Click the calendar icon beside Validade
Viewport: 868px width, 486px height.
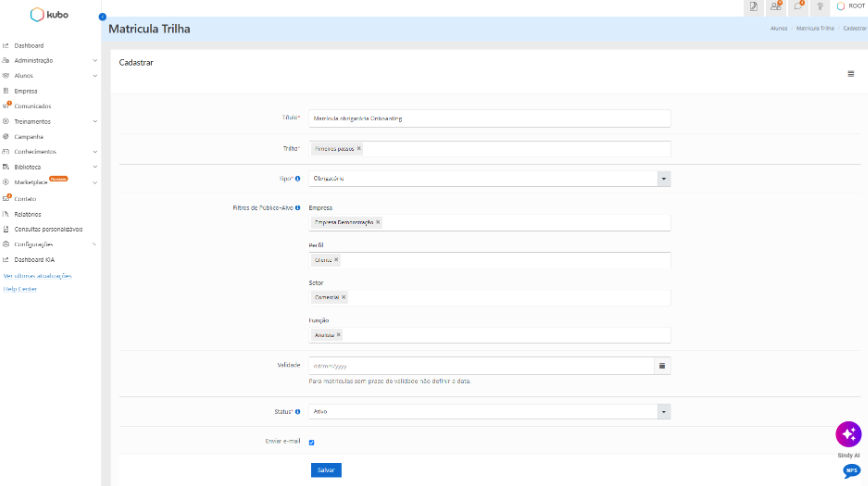tap(662, 366)
